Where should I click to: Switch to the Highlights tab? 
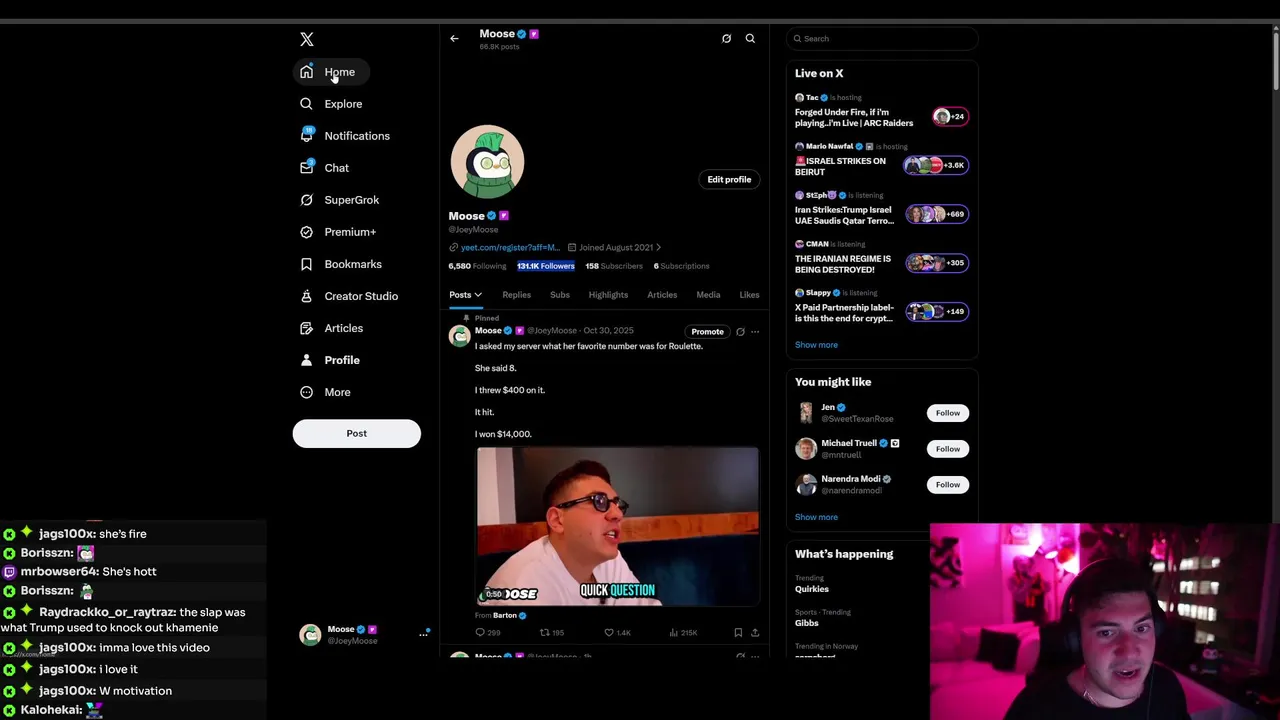[x=608, y=295]
